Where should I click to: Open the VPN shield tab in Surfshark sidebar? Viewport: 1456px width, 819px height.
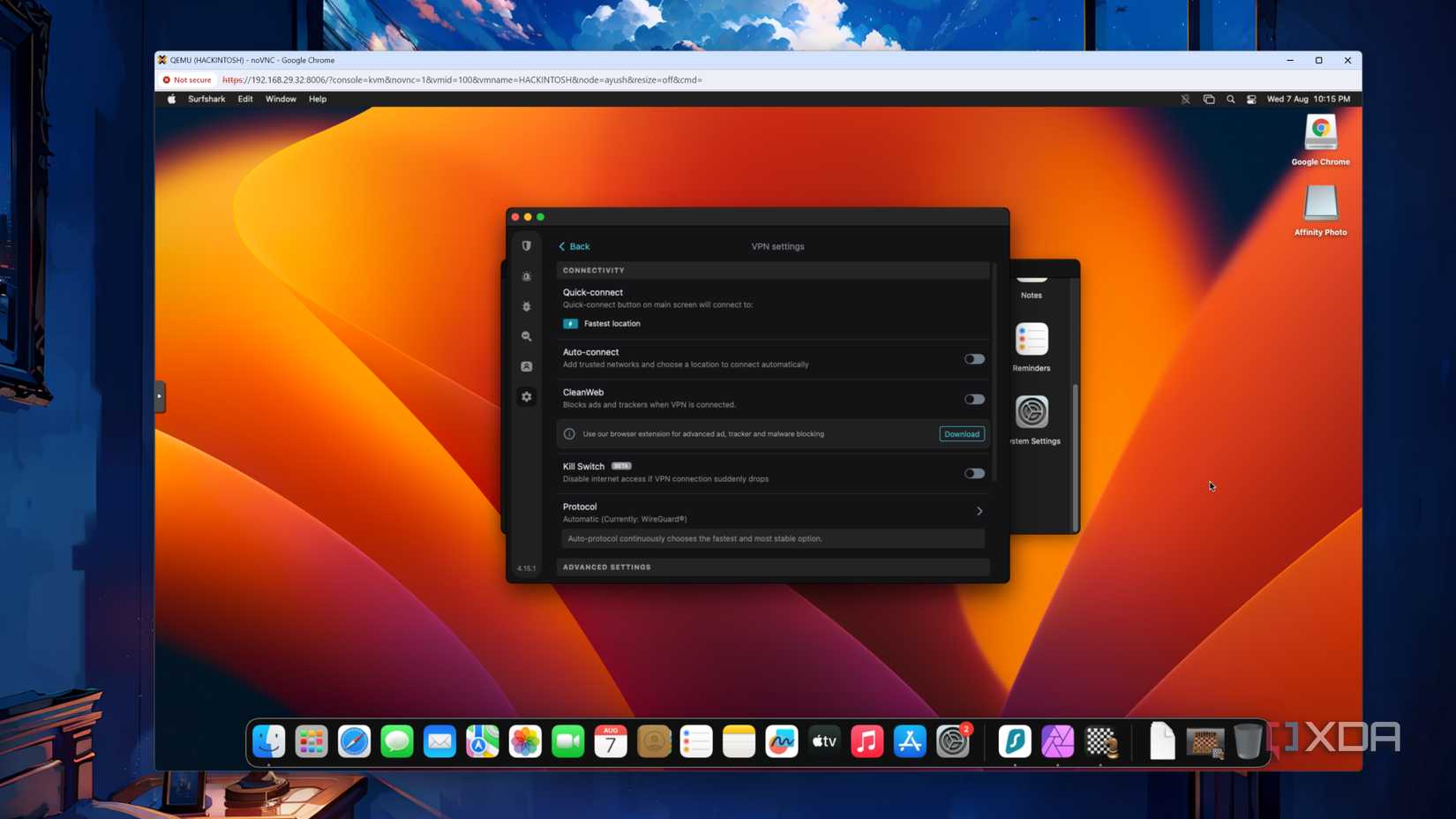(526, 245)
